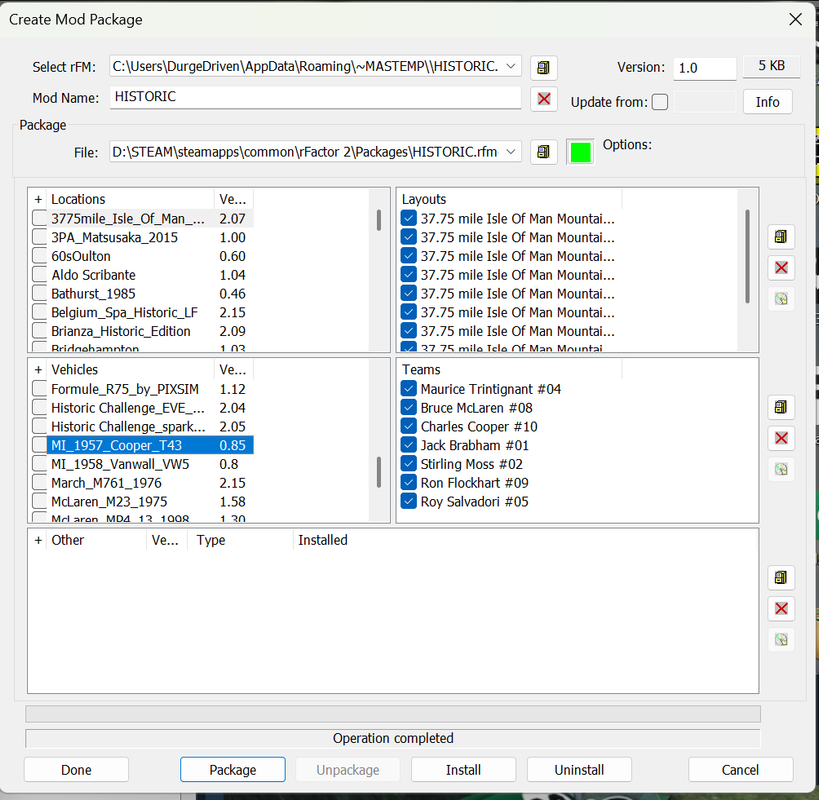Close the Create Mod Package dialog
The image size is (819, 800).
(795, 19)
